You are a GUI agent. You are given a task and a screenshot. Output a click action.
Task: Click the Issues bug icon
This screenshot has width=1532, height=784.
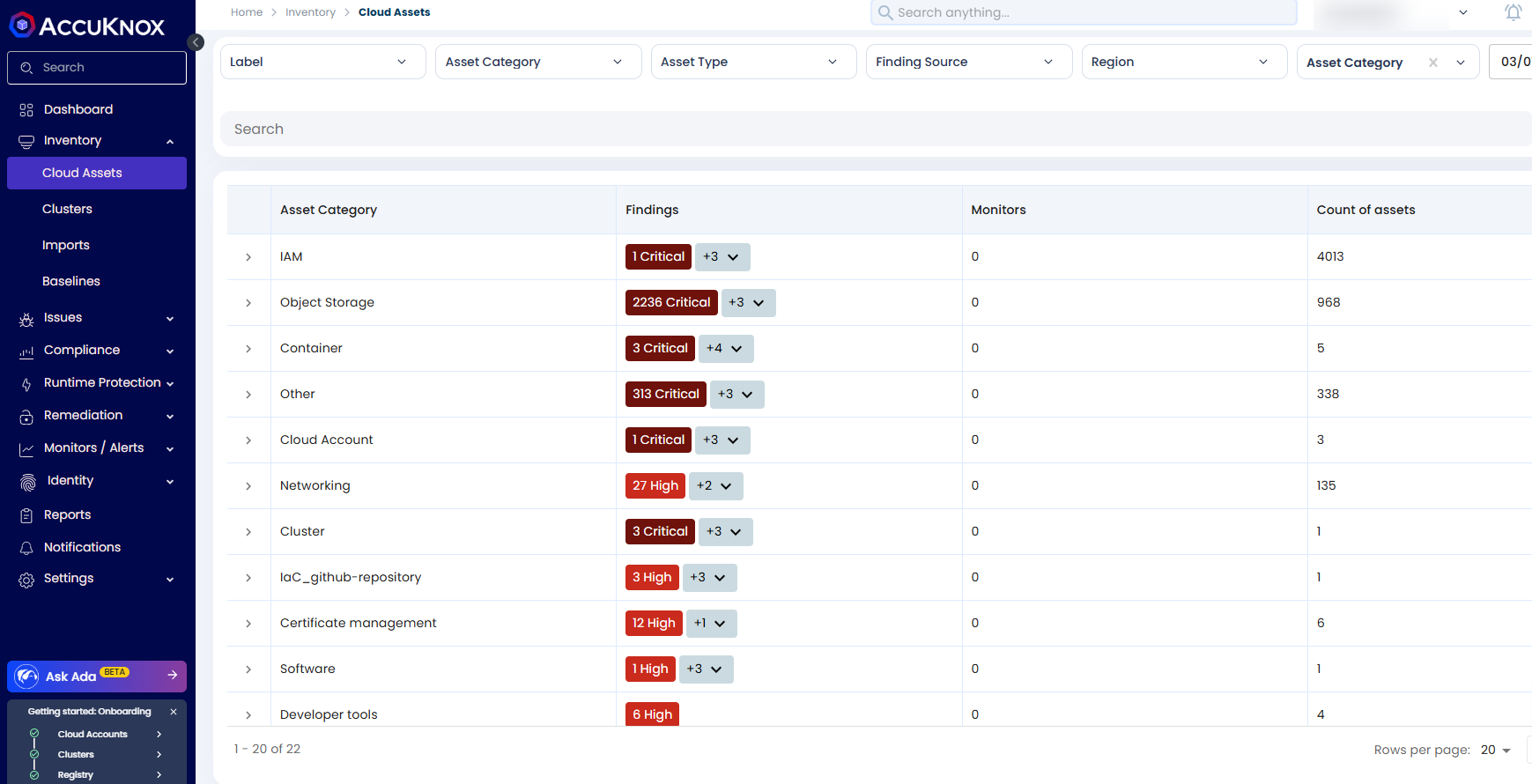tap(26, 319)
